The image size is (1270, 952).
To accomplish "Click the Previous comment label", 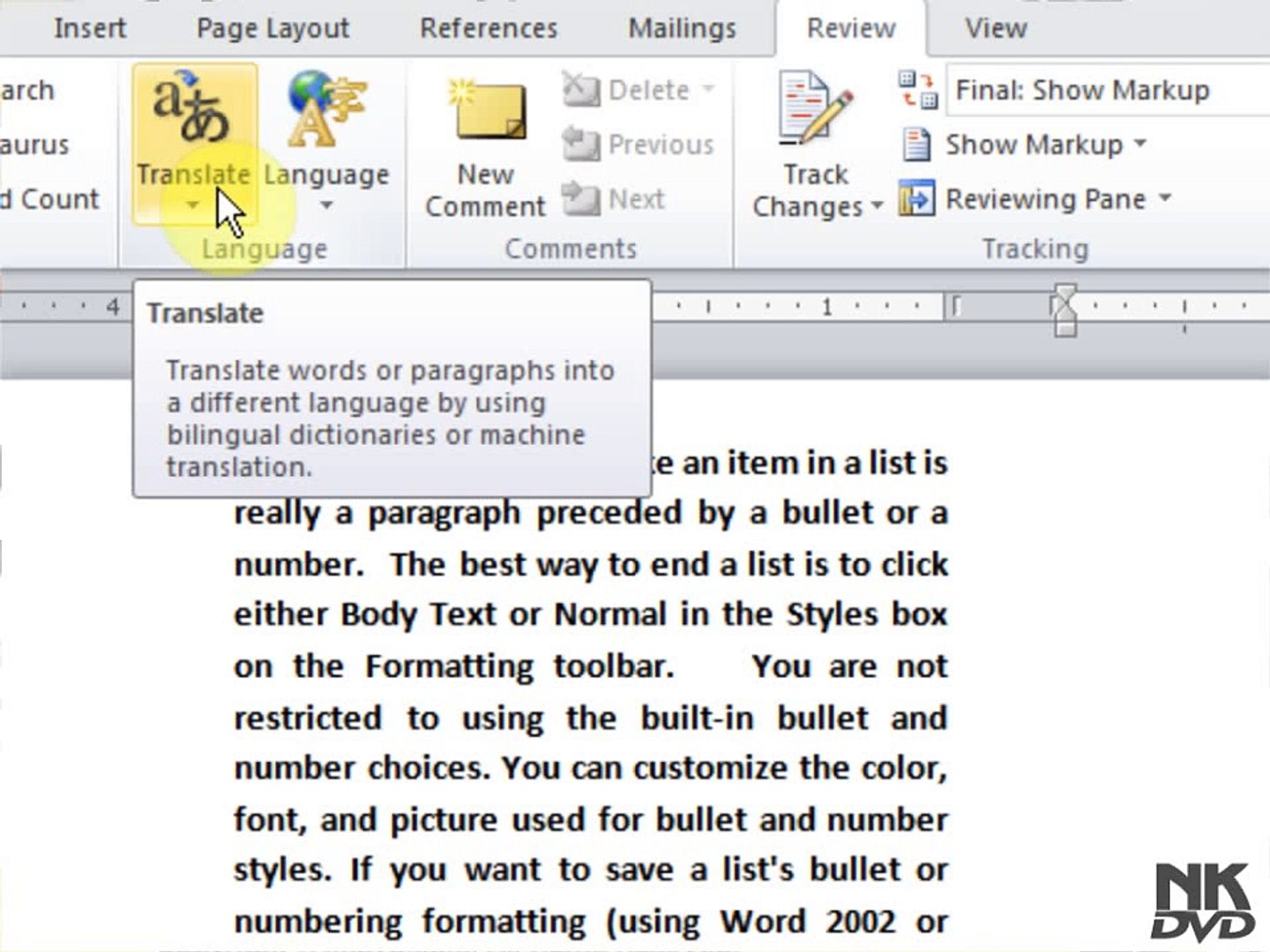I will pyautogui.click(x=661, y=145).
